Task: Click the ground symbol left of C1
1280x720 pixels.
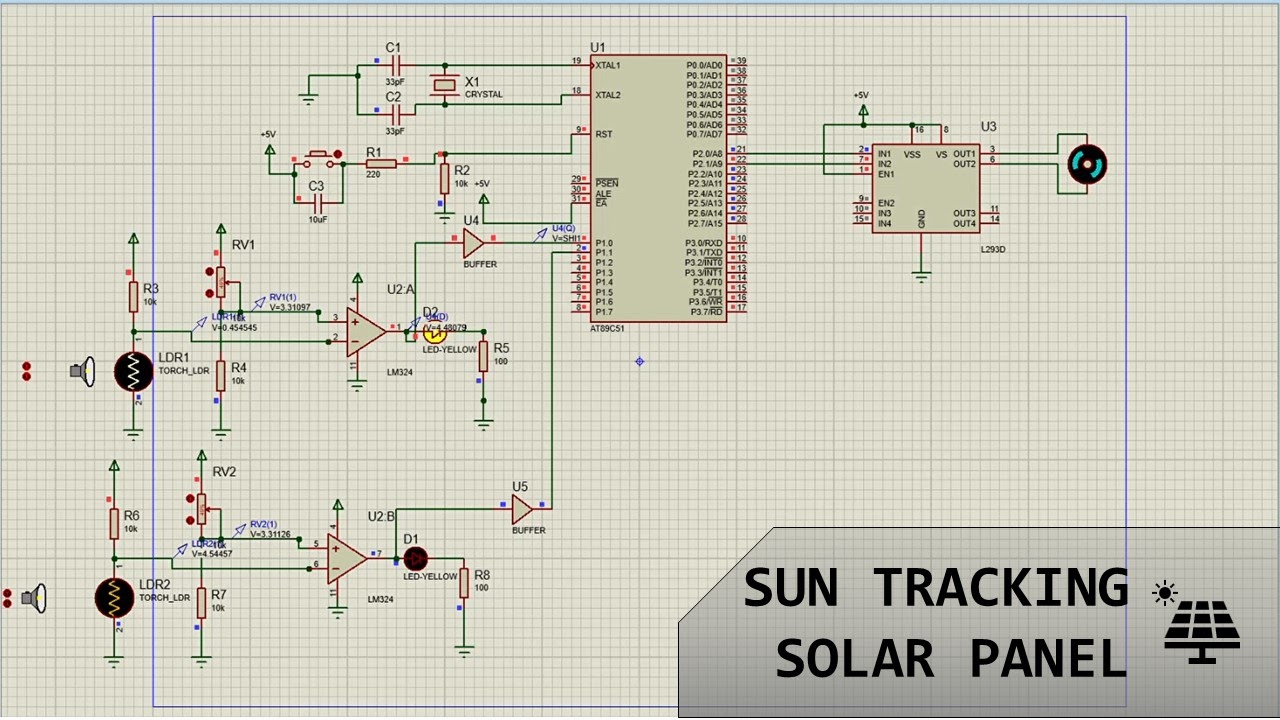Action: 309,97
